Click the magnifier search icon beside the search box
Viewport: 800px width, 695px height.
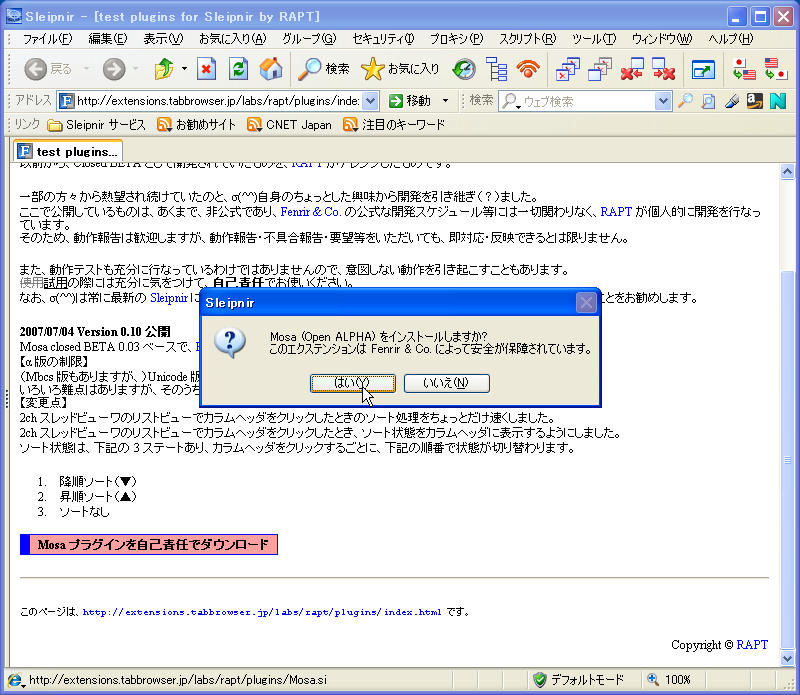685,101
